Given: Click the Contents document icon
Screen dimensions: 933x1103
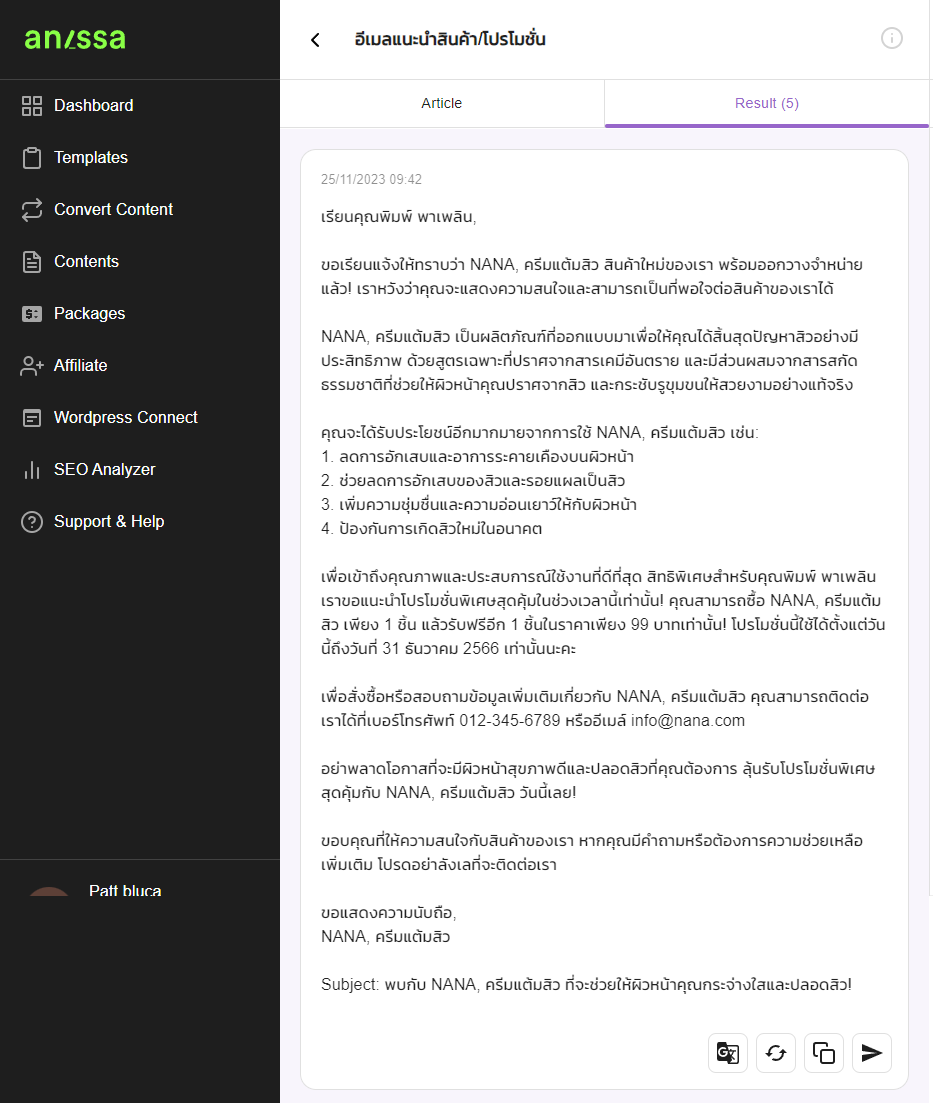Looking at the screenshot, I should [x=32, y=262].
